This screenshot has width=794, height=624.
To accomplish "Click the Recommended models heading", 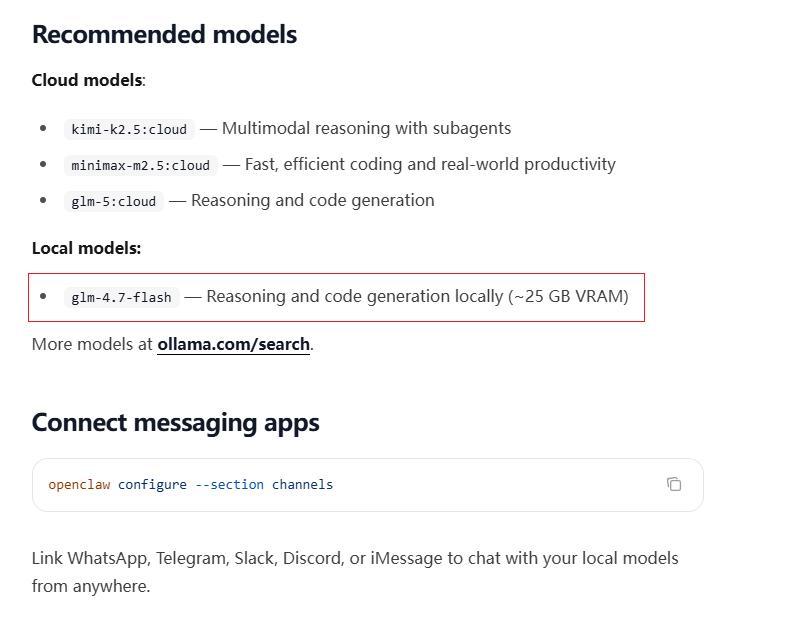I will [164, 34].
